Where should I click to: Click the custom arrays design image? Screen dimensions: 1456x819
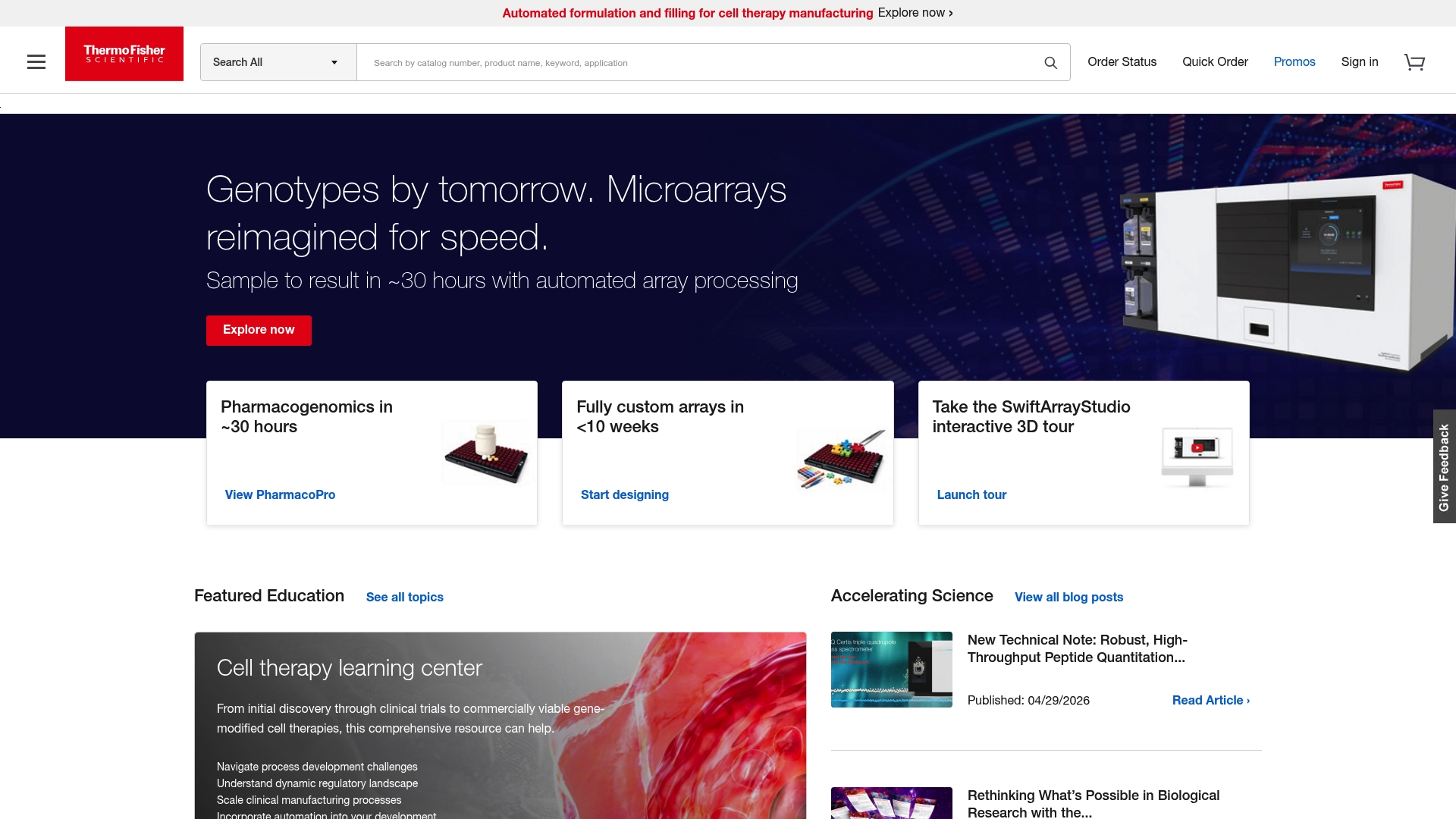842,457
